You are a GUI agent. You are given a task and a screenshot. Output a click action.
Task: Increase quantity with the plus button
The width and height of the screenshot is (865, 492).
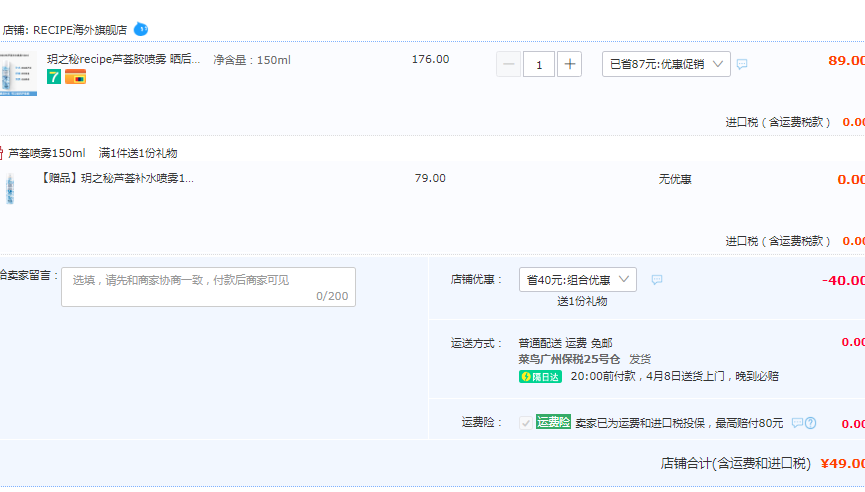[x=569, y=65]
